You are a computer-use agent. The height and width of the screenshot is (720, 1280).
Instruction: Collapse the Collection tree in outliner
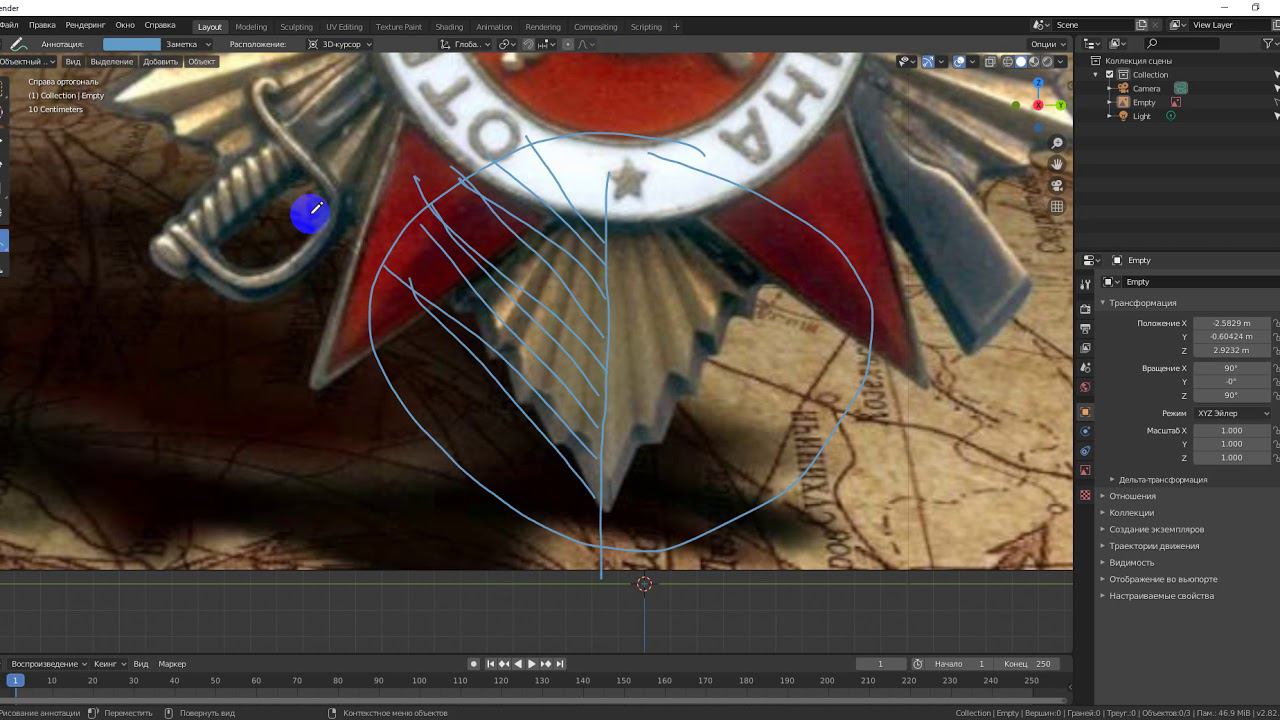tap(1096, 75)
